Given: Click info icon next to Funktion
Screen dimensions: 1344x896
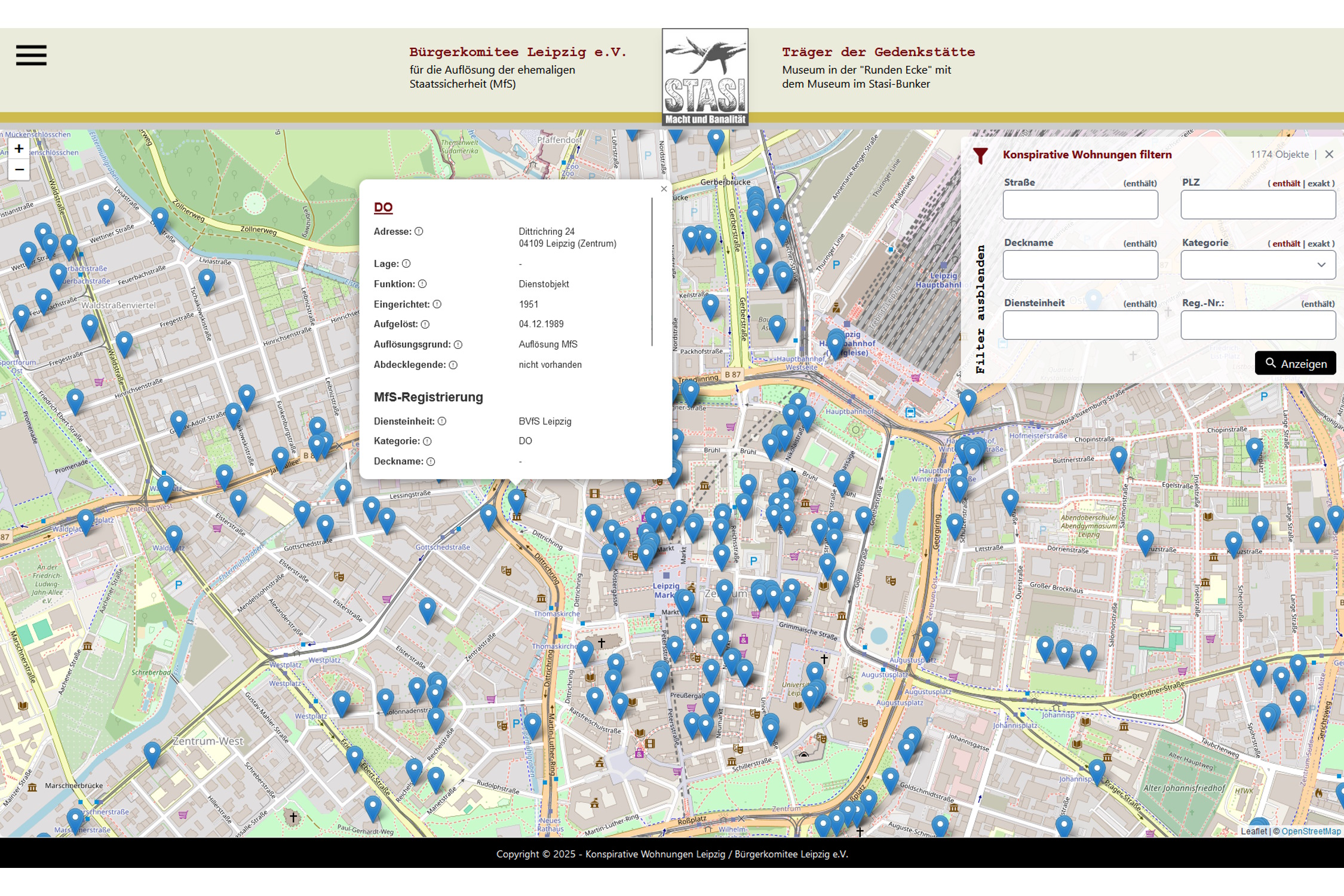Looking at the screenshot, I should pos(422,284).
